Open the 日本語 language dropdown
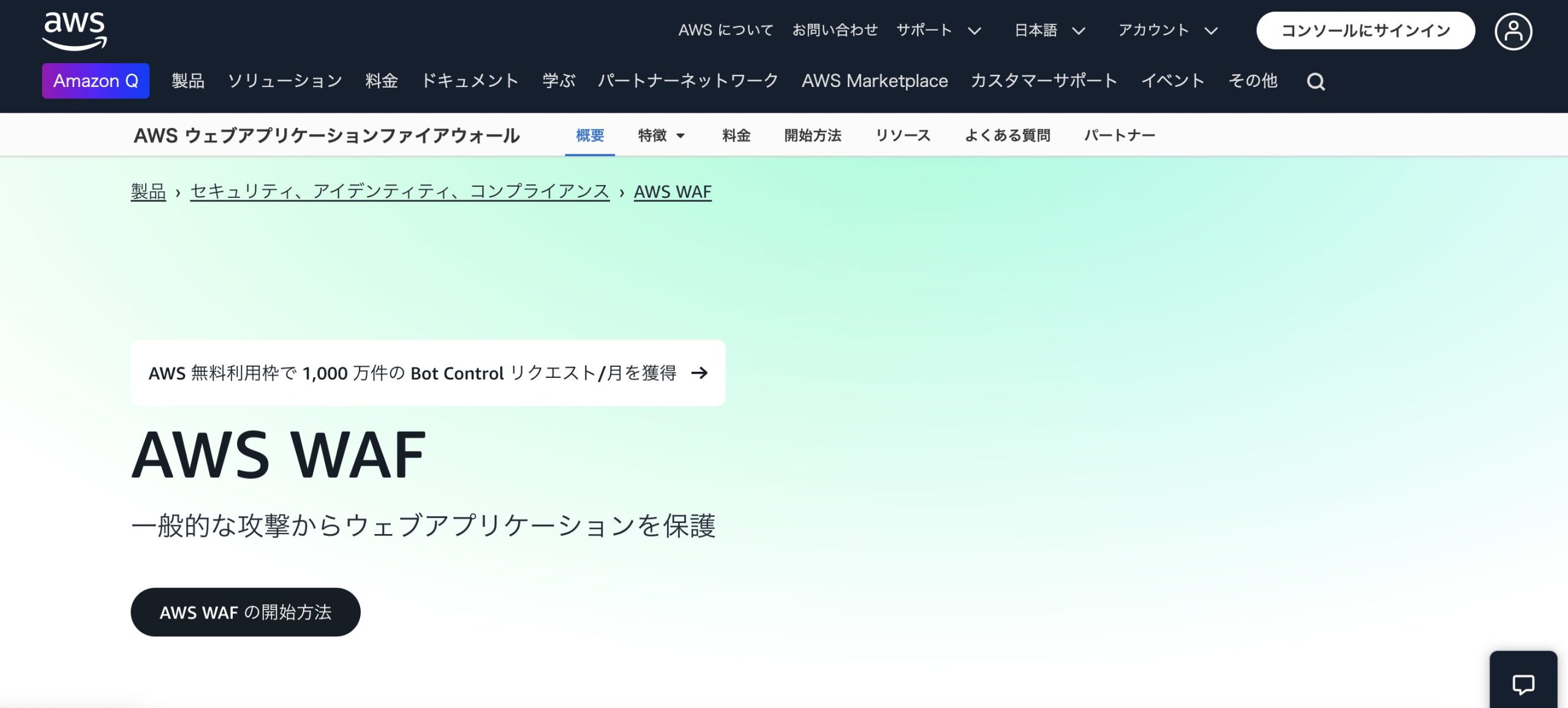Viewport: 1568px width, 708px height. click(x=1050, y=31)
